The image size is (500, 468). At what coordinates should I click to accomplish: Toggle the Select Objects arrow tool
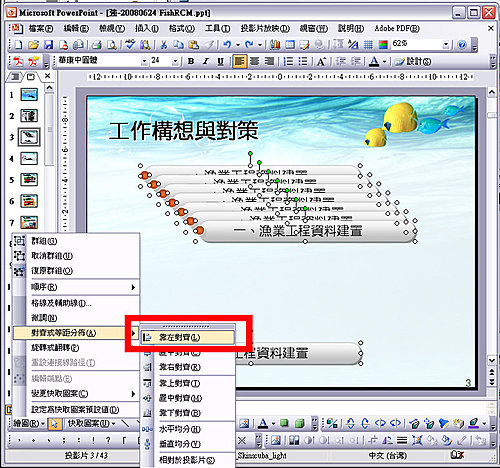tap(55, 424)
